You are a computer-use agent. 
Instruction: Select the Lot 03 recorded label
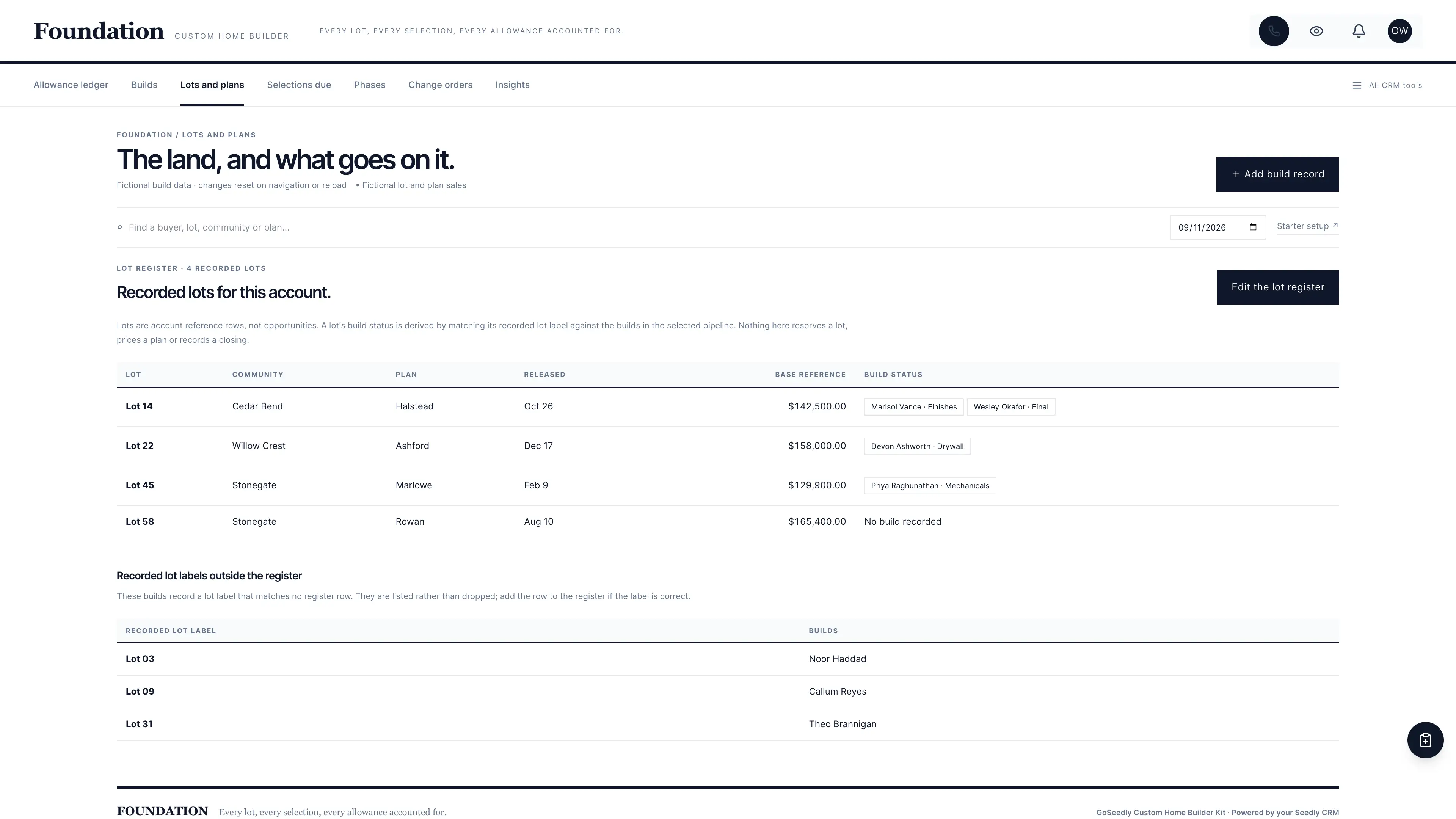(x=140, y=659)
